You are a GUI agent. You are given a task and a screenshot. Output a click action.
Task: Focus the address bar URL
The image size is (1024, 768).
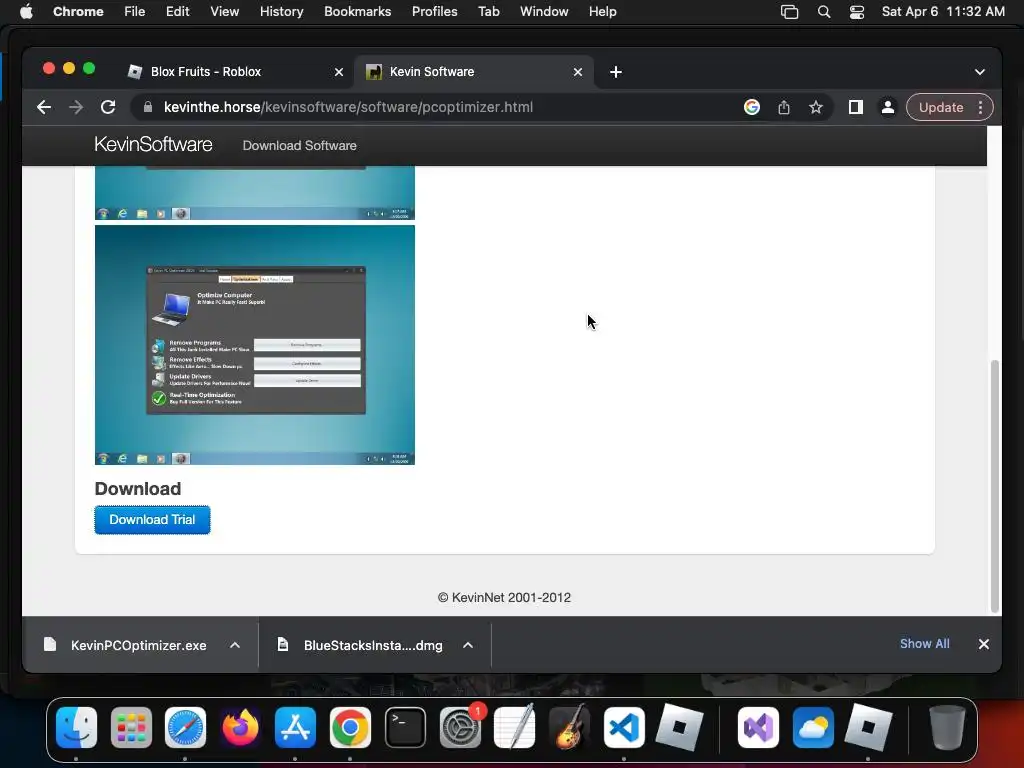pyautogui.click(x=348, y=107)
